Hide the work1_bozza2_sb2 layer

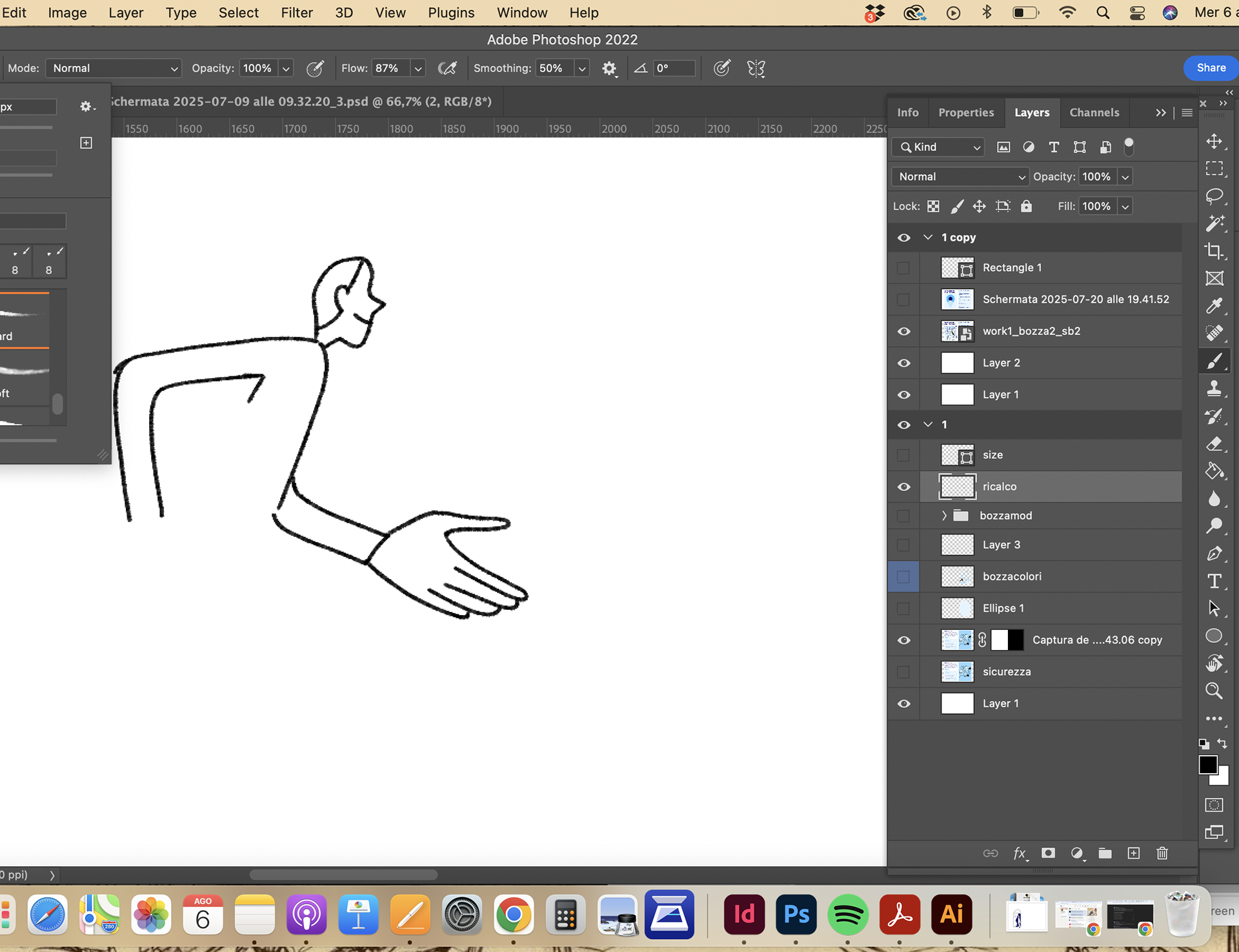coord(903,331)
